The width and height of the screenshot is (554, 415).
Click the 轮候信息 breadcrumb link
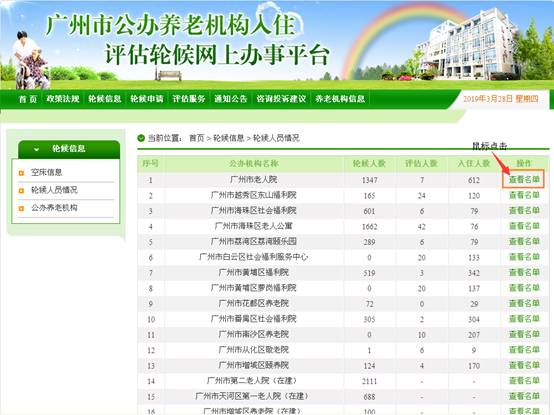coord(229,138)
